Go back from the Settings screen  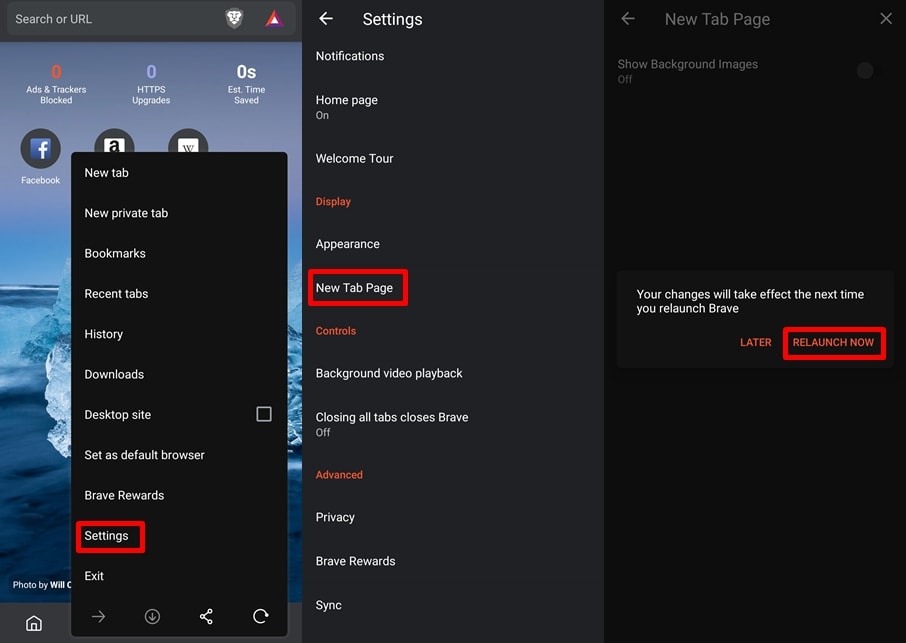pyautogui.click(x=326, y=19)
